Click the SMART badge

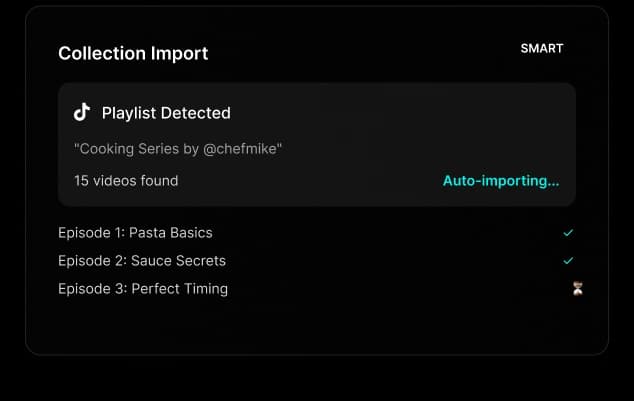click(x=542, y=48)
